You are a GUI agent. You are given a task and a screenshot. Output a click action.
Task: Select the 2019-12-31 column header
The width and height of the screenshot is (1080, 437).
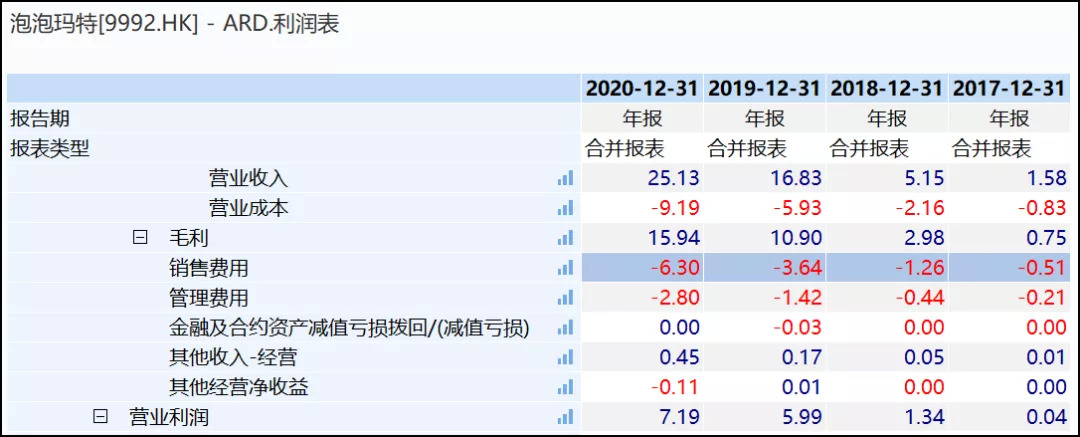(765, 88)
